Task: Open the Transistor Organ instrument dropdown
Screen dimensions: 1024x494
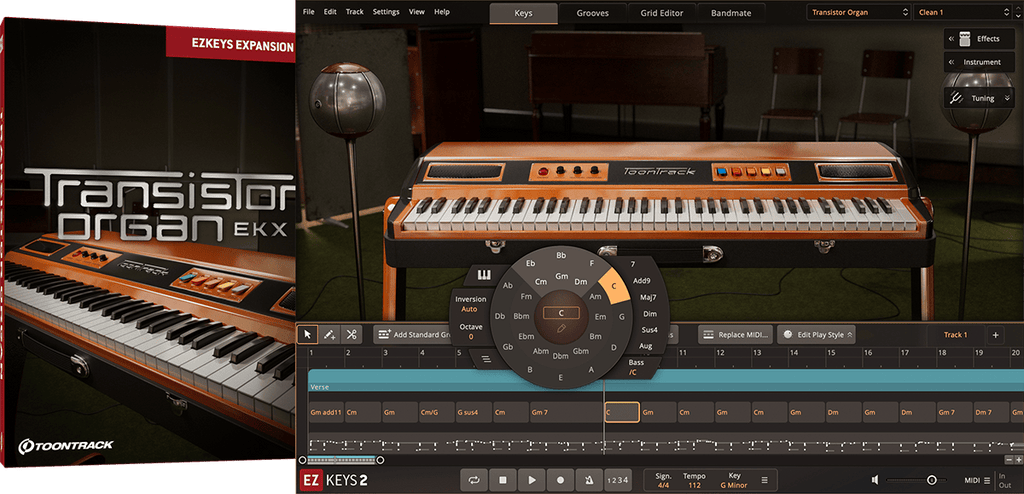Action: point(859,12)
